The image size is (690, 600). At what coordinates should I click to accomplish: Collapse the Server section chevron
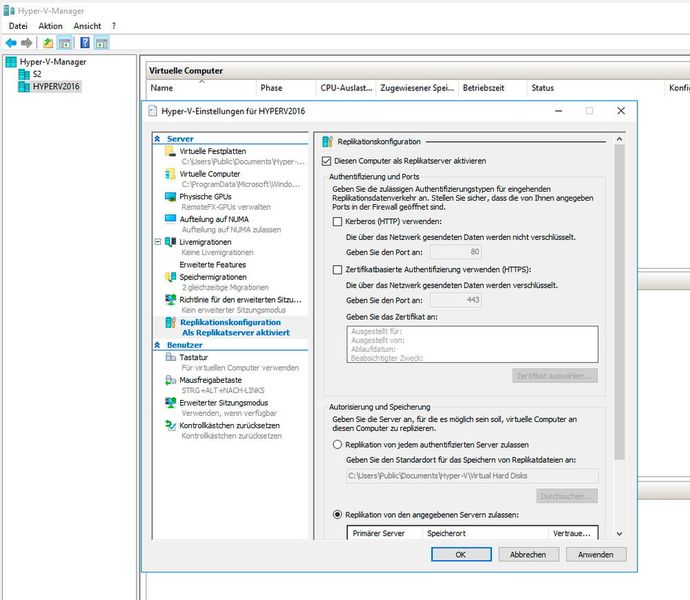pyautogui.click(x=158, y=139)
